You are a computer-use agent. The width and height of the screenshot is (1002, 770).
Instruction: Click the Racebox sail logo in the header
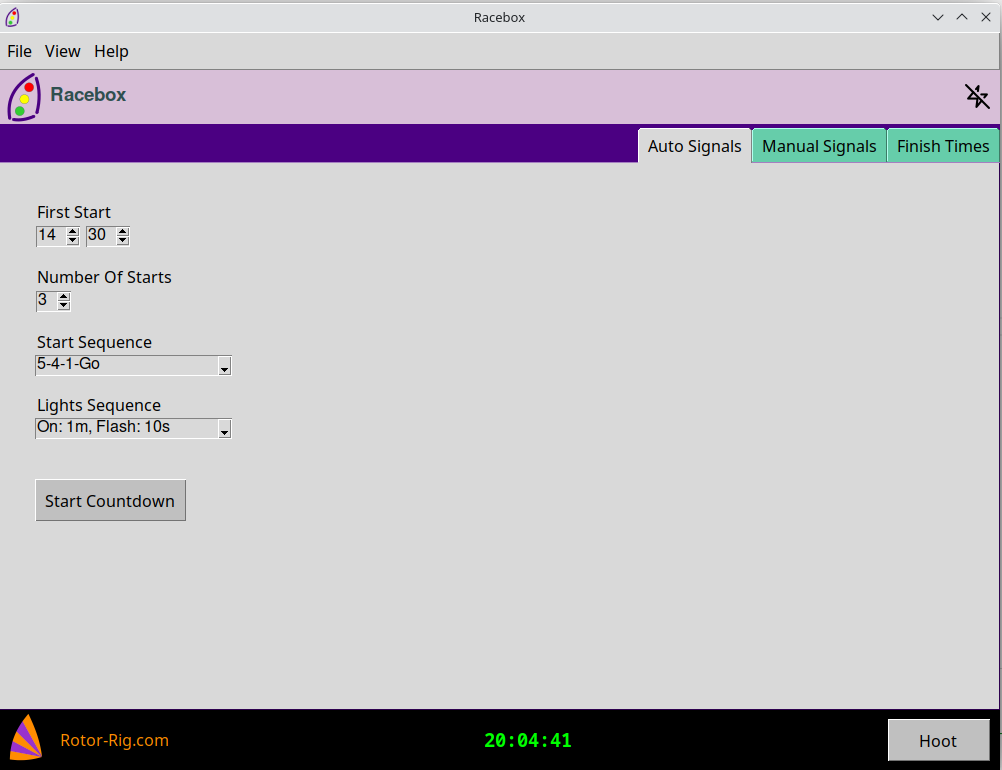[24, 97]
